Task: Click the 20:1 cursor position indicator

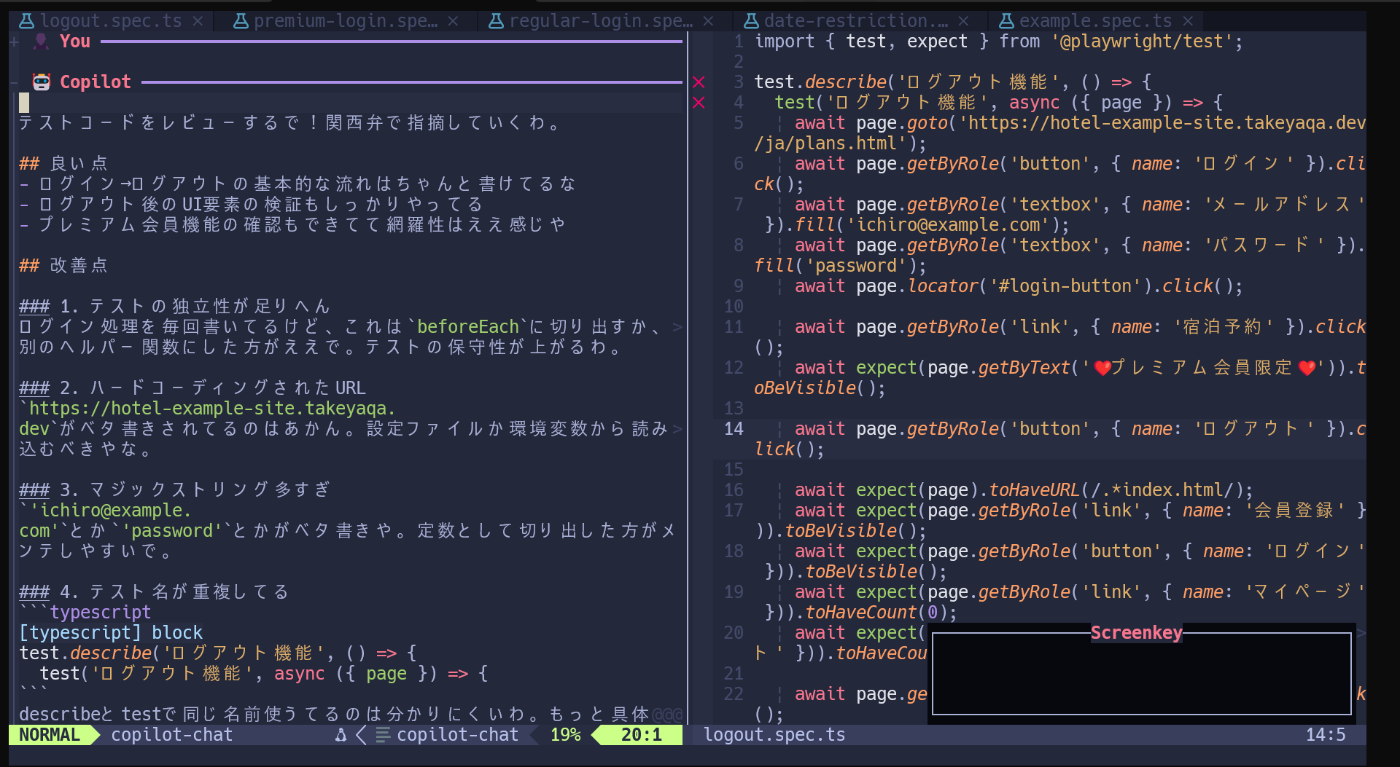Action: tap(641, 735)
